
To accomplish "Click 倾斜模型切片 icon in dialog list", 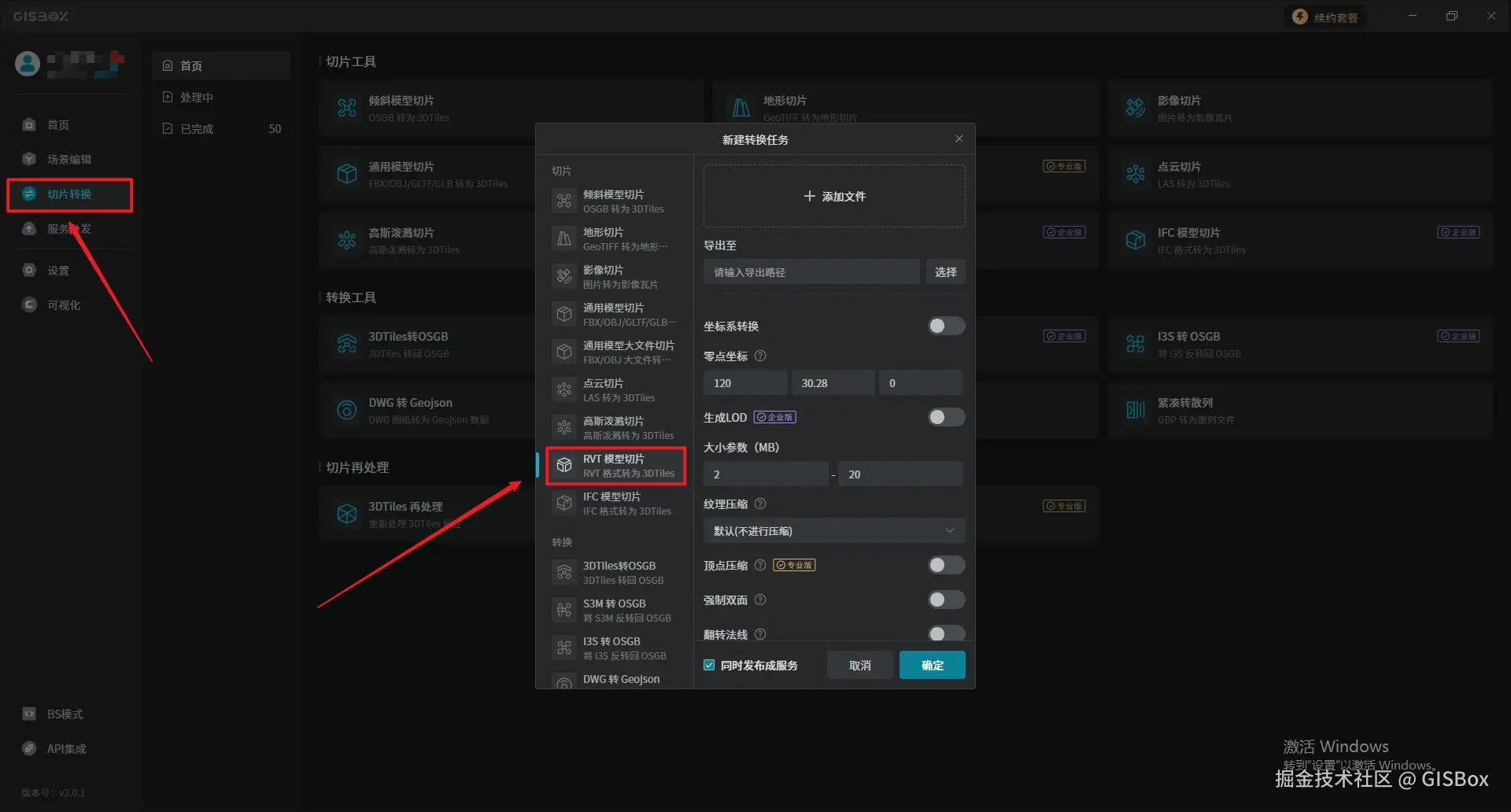I will click(x=564, y=201).
